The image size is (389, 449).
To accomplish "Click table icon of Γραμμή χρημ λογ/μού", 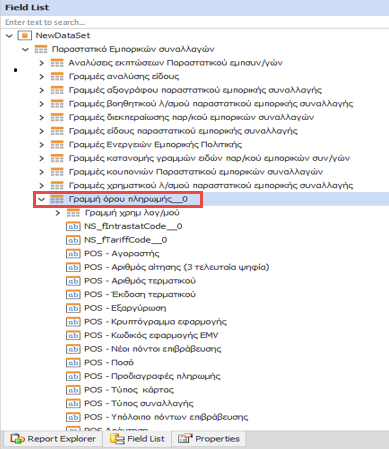I will pos(73,213).
